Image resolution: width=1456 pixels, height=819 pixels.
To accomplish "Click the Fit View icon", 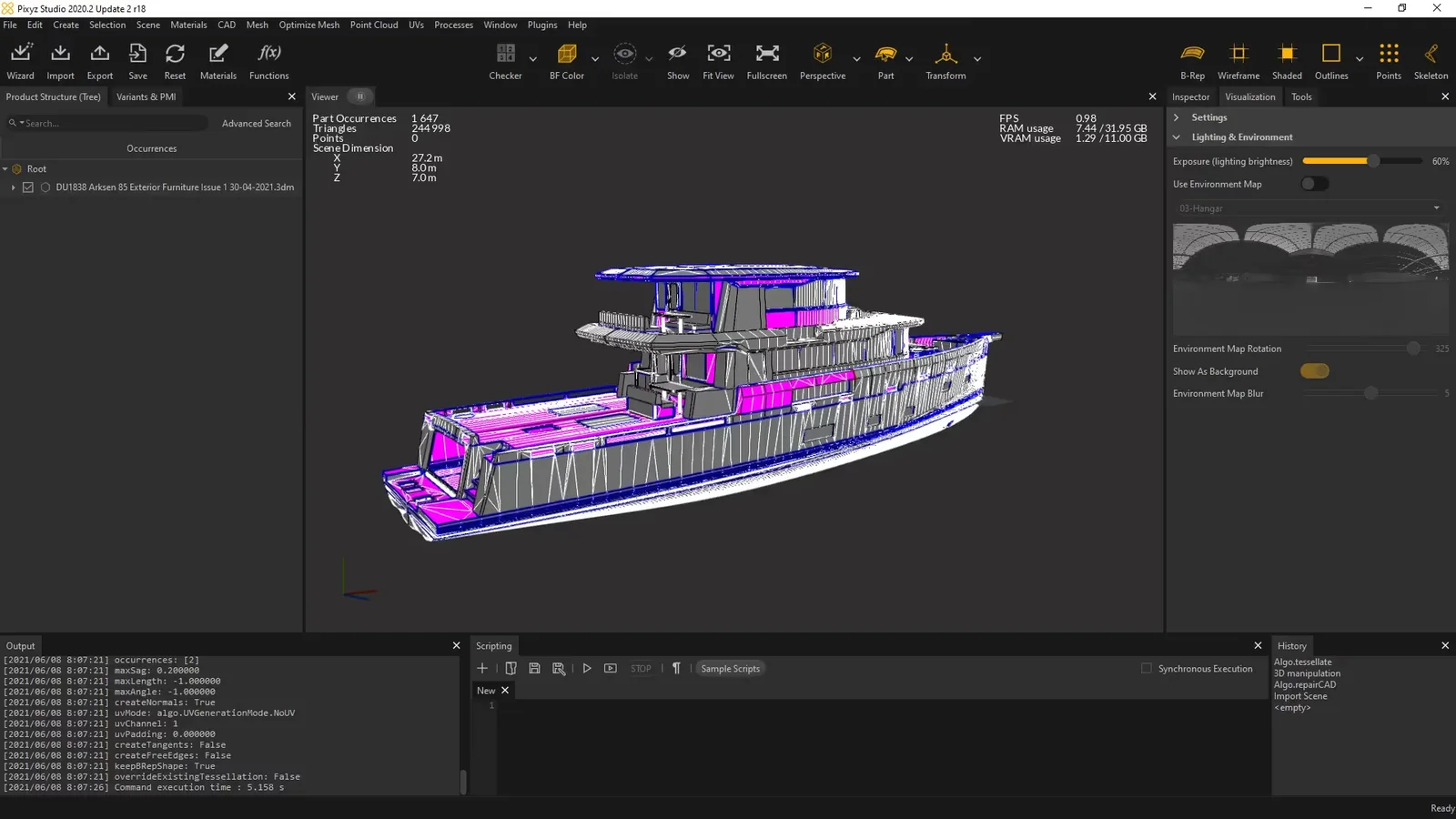I will 719,54.
